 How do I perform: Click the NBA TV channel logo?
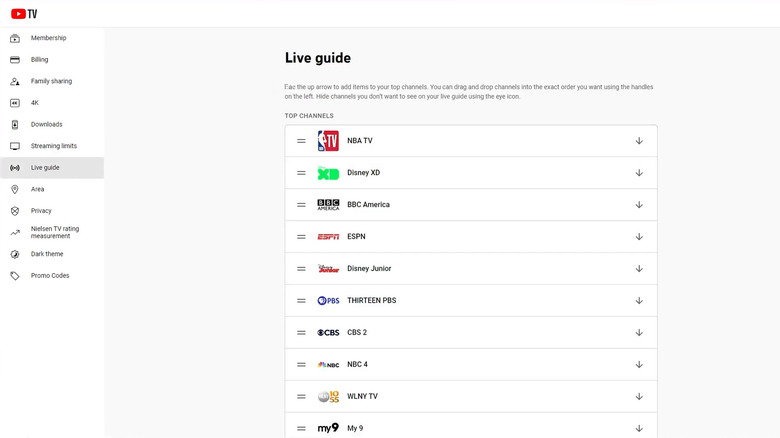(328, 141)
